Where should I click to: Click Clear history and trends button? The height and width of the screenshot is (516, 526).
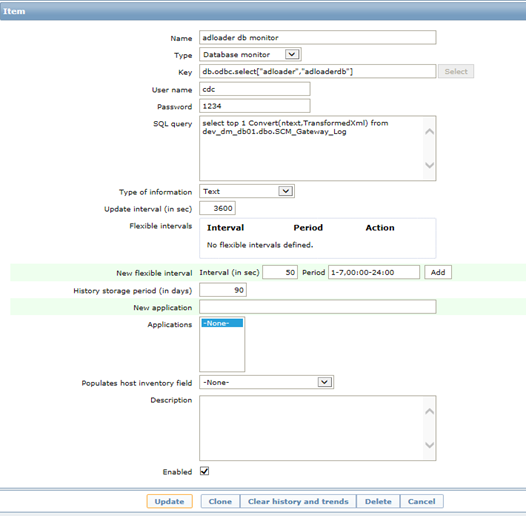tap(298, 501)
